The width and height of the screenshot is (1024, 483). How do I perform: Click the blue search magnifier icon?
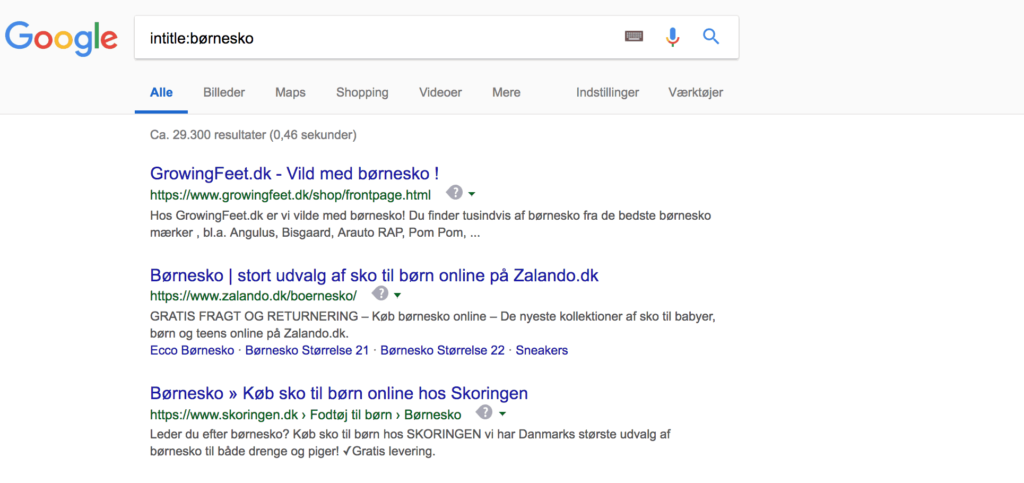[x=711, y=37]
